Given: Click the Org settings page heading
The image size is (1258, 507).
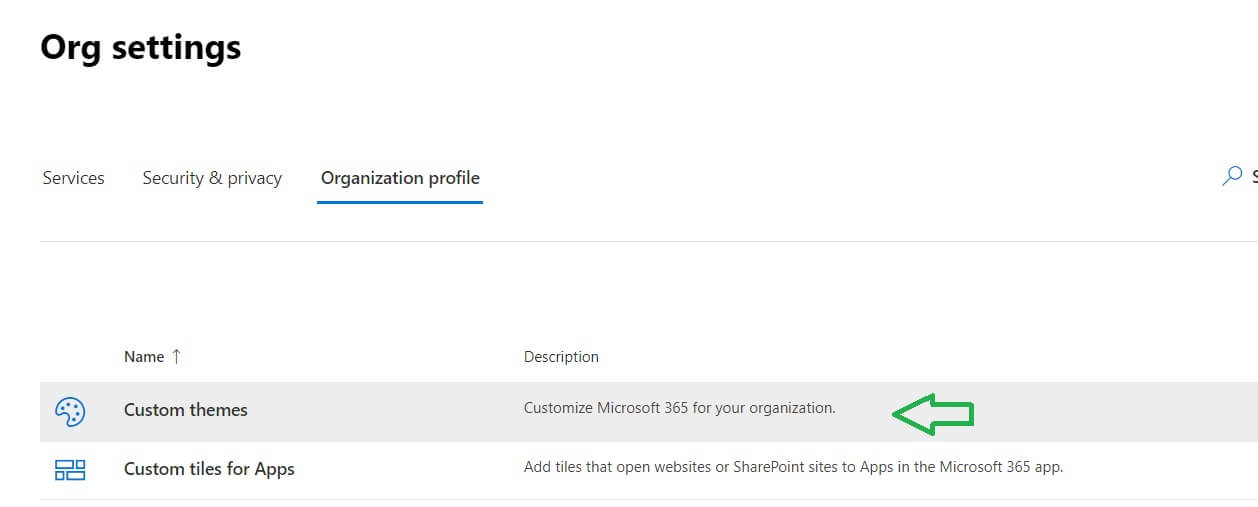Looking at the screenshot, I should point(141,47).
